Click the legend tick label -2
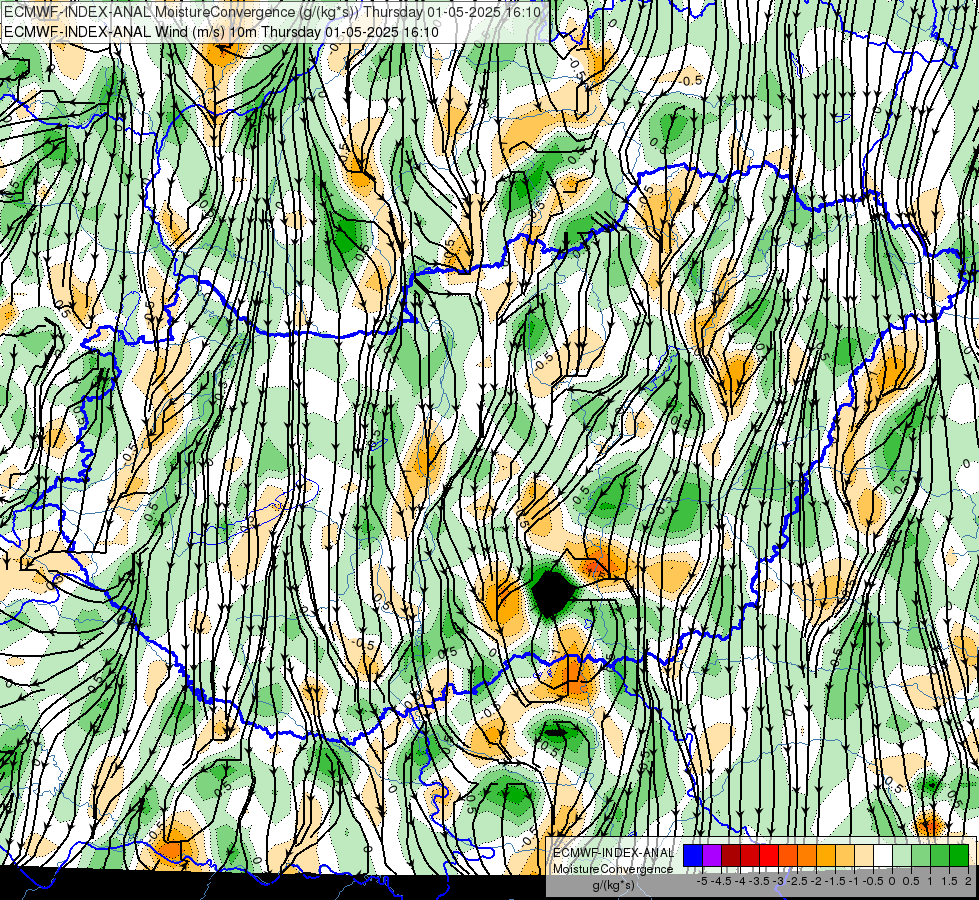This screenshot has width=979, height=900. point(816,881)
